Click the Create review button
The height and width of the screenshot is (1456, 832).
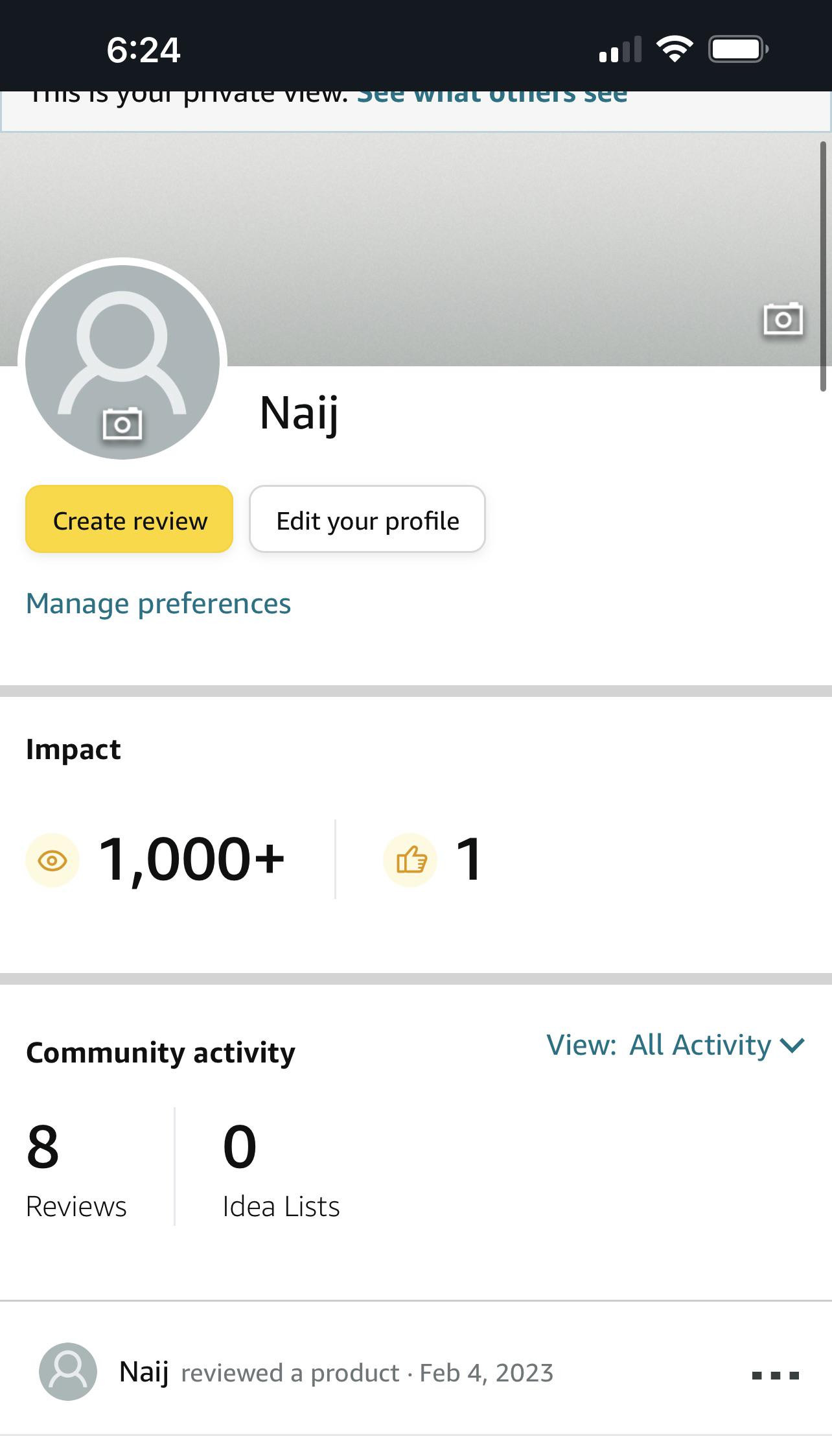[129, 519]
